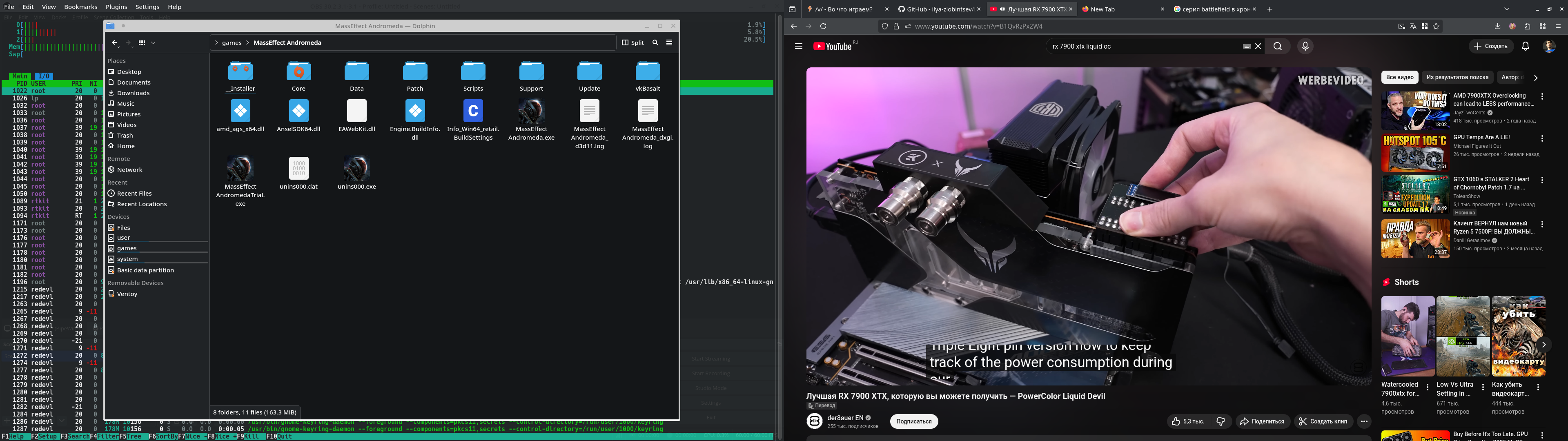Bookmark page with the star icon

pos(1437,26)
